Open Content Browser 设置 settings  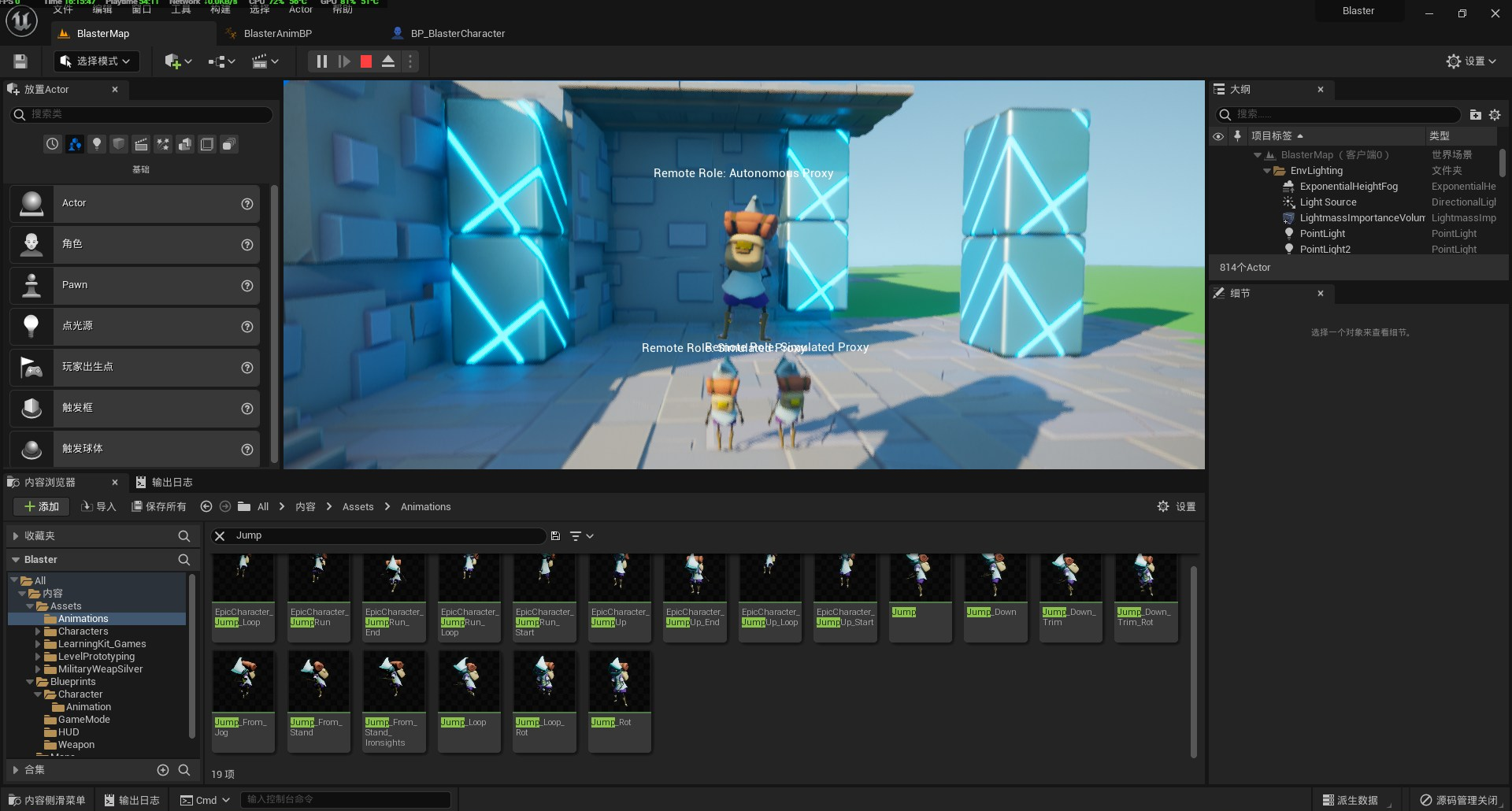[x=1176, y=506]
